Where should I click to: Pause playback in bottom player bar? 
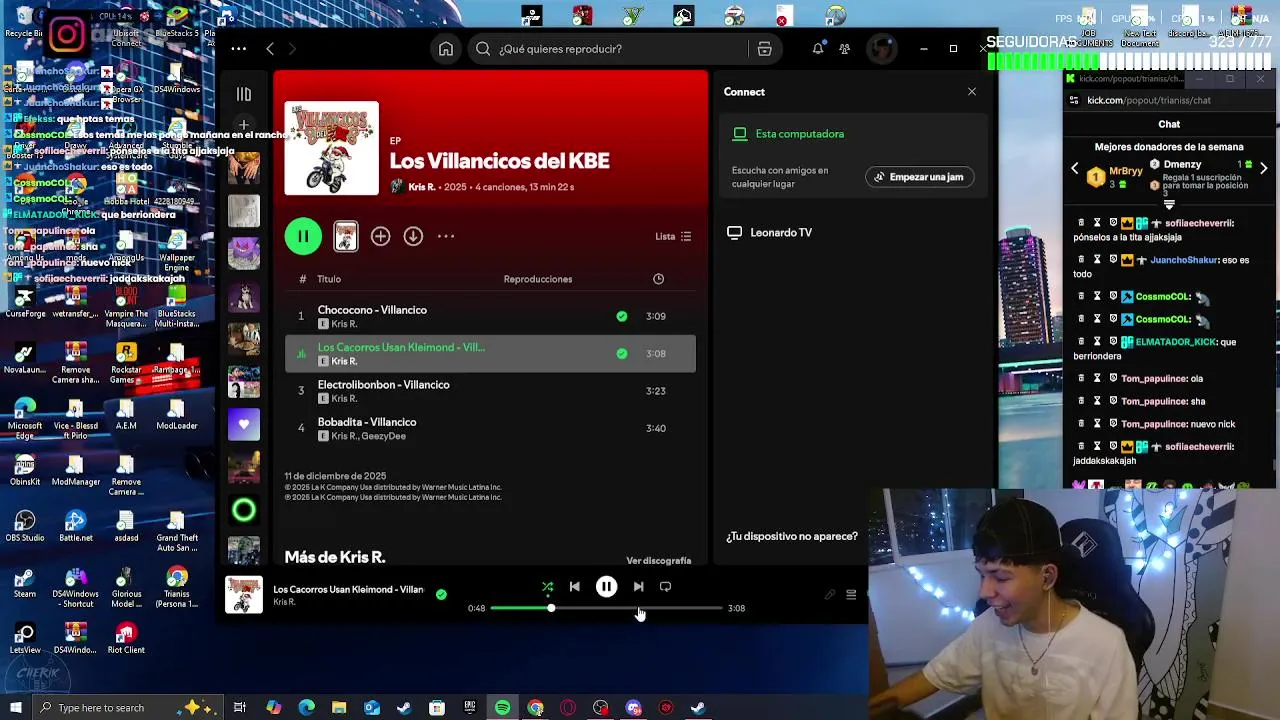coord(606,587)
